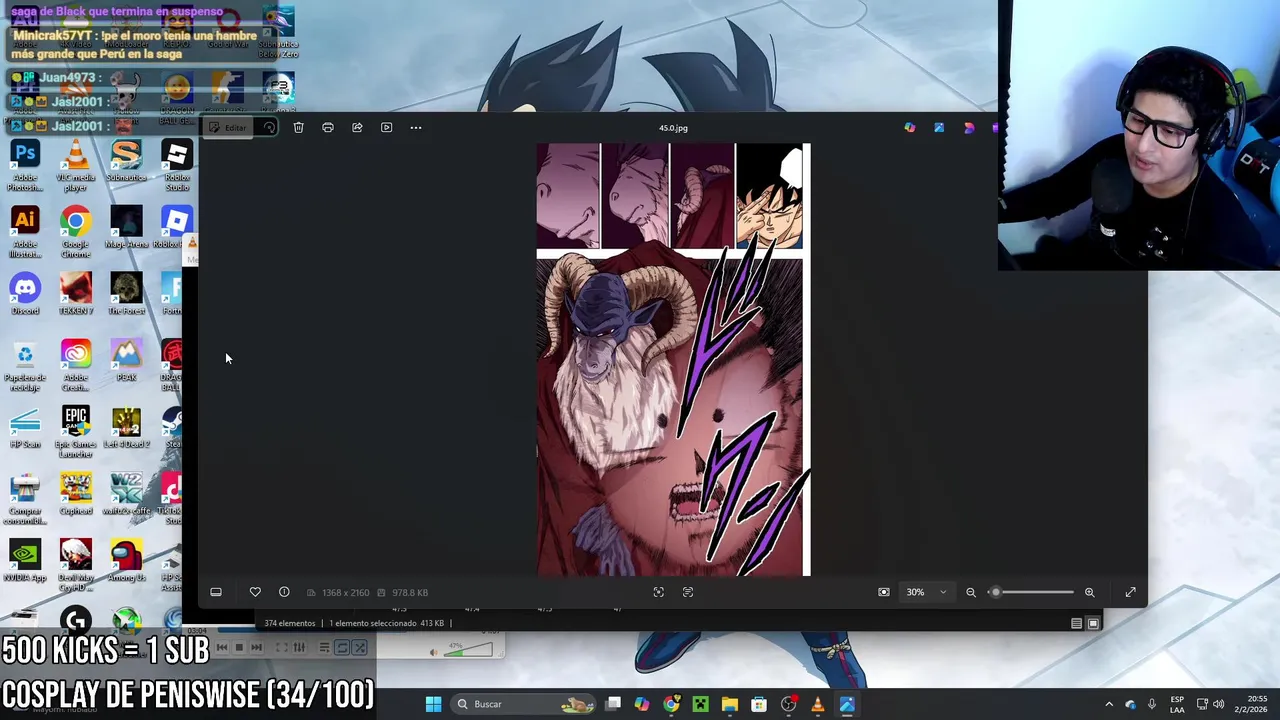Click the 1368 x 2160 dimensions text
This screenshot has height=720, width=1280.
pos(345,593)
